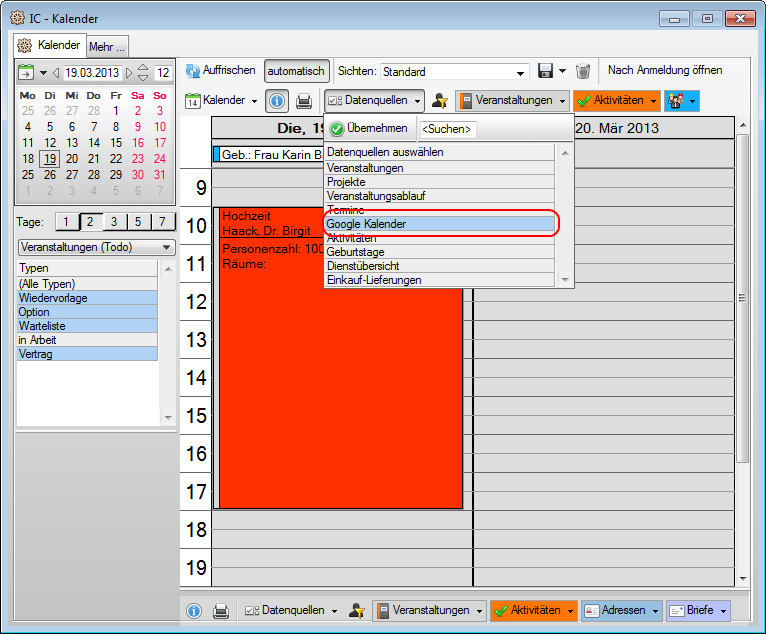This screenshot has height=634, width=766.
Task: Go to previous day with left arrow
Action: (x=56, y=73)
